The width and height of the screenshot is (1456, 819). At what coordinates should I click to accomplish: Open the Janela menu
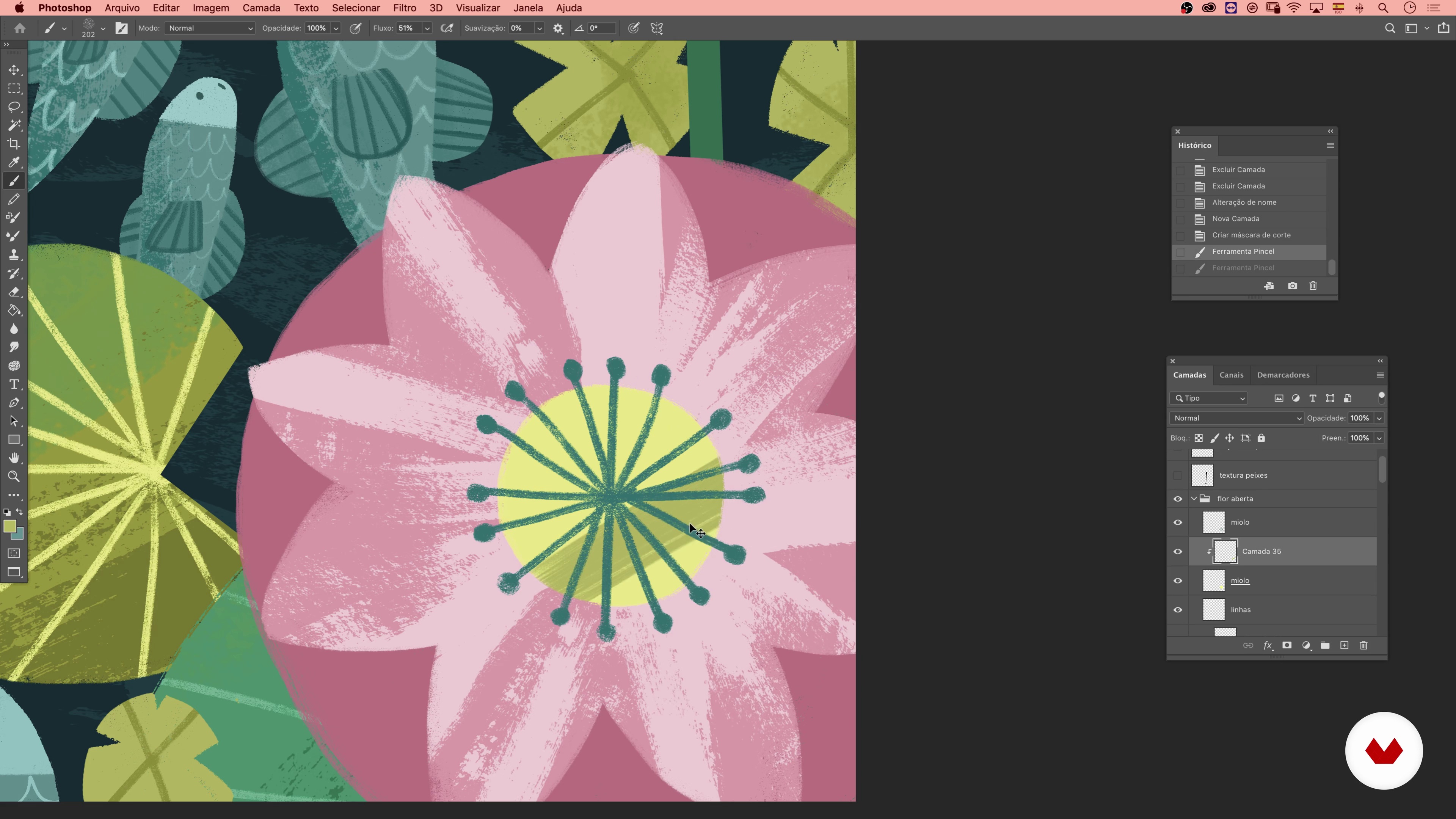pos(528,8)
